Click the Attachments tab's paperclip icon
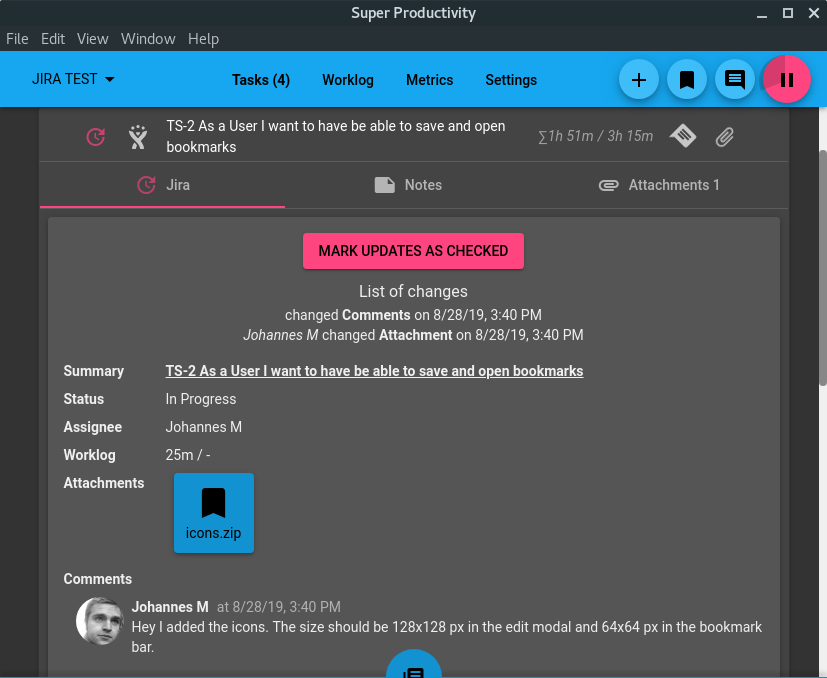Image resolution: width=827 pixels, height=678 pixels. [x=608, y=185]
